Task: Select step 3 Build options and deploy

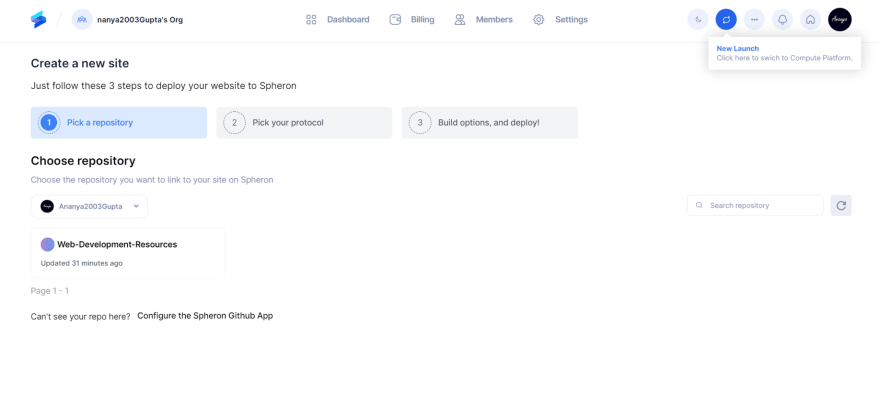Action: [x=489, y=122]
